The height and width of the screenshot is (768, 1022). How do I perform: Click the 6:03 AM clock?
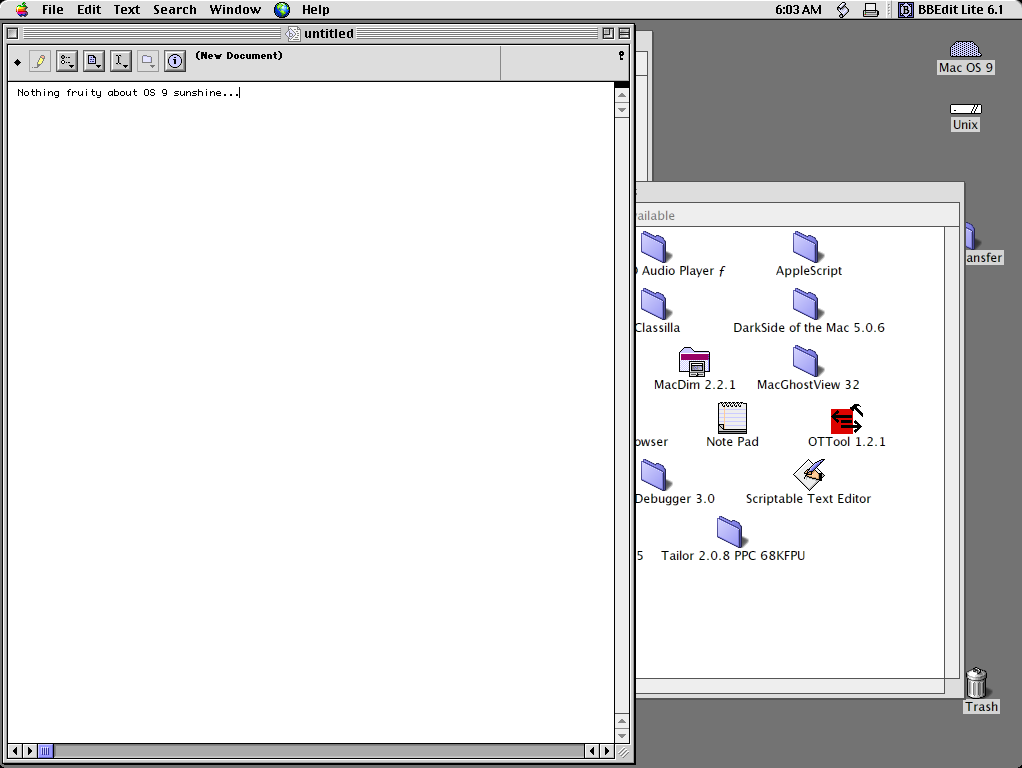(798, 10)
